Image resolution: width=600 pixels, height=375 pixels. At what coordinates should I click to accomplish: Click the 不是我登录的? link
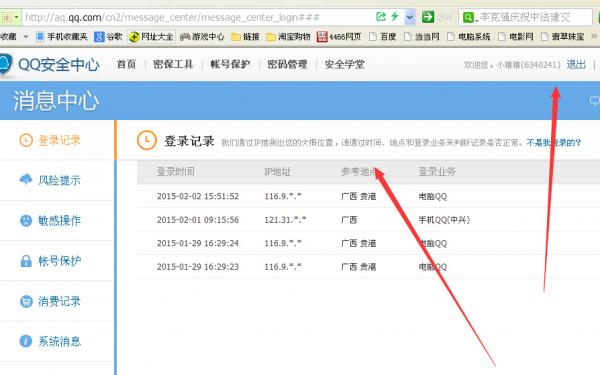(554, 143)
